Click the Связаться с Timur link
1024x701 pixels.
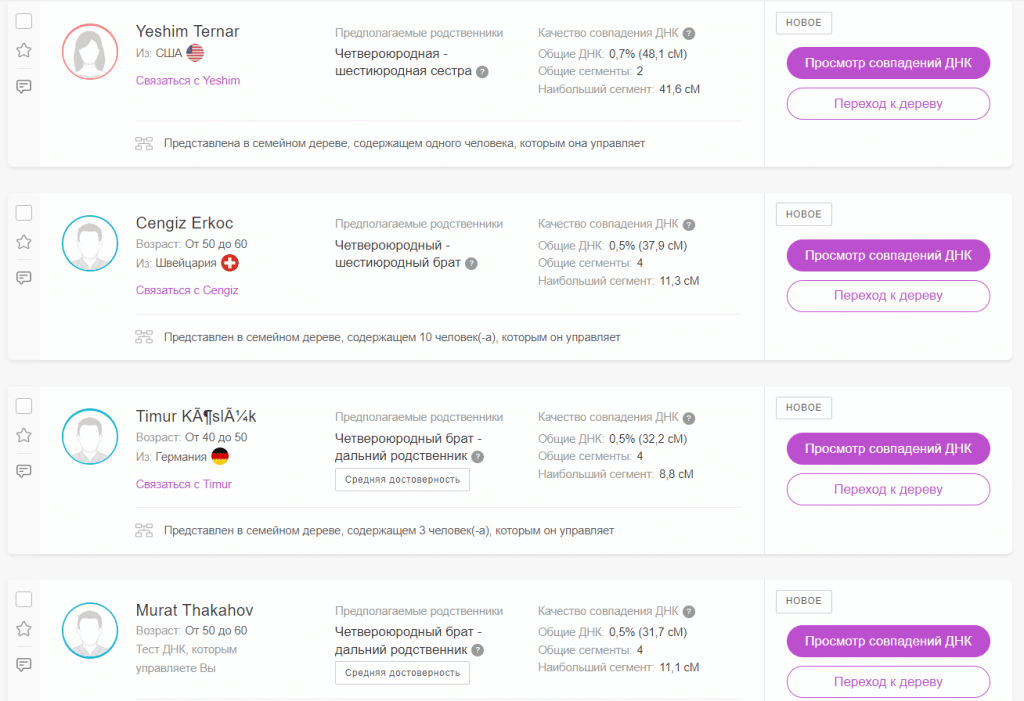(x=184, y=484)
